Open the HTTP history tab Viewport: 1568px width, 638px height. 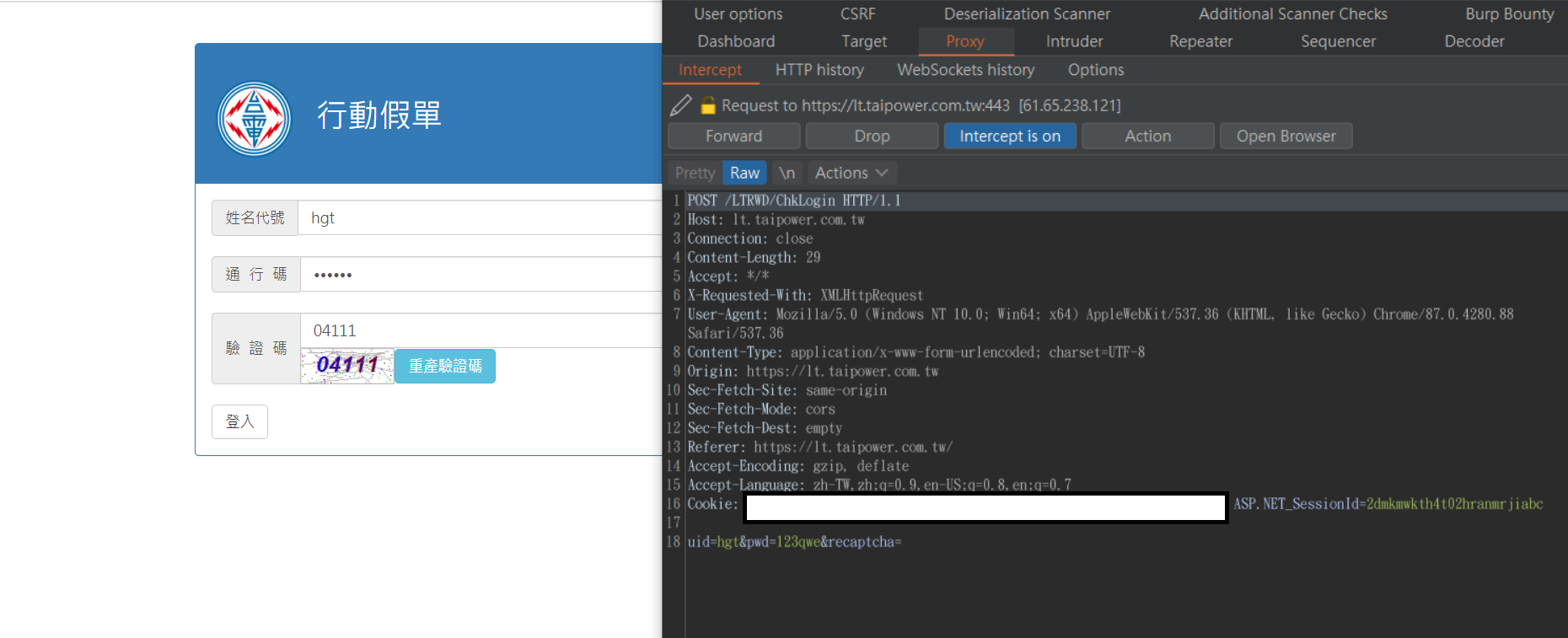(x=819, y=70)
